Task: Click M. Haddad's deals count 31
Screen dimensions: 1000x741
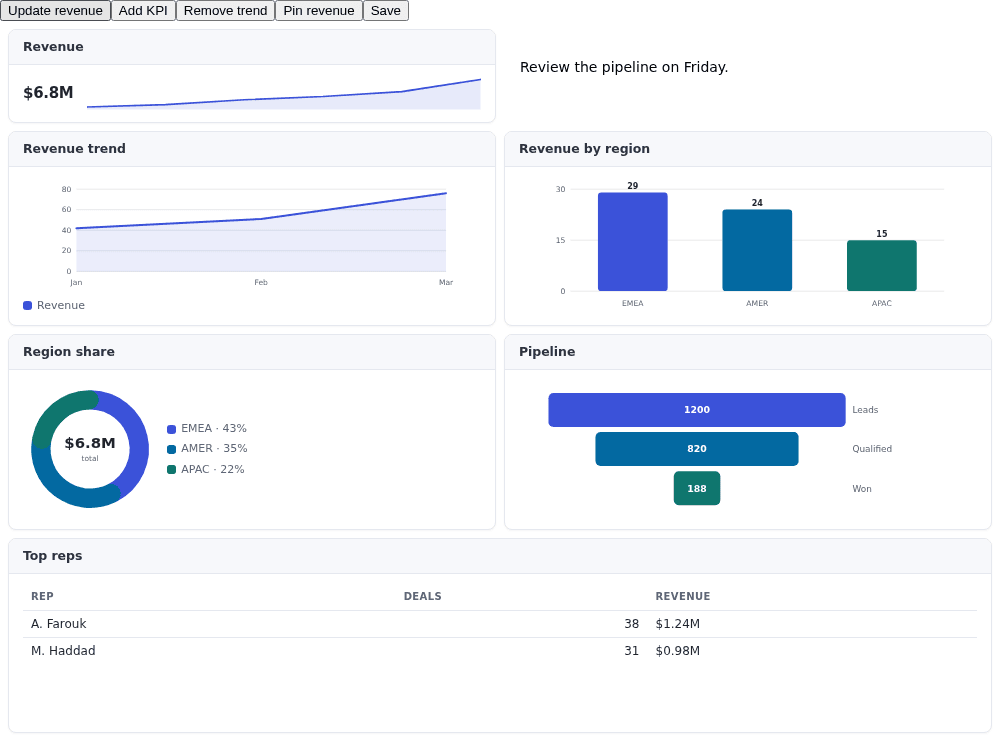Action: tap(631, 651)
